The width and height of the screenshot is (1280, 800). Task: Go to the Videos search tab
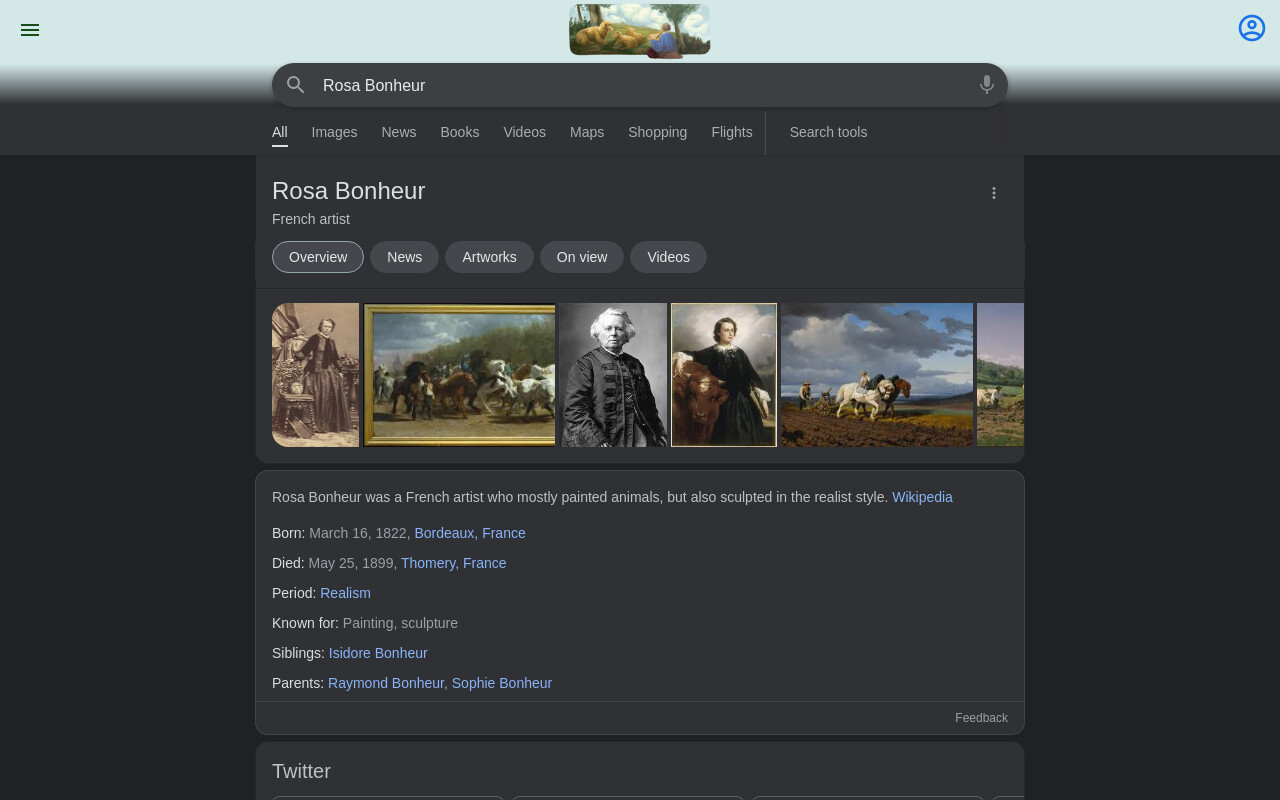point(524,132)
